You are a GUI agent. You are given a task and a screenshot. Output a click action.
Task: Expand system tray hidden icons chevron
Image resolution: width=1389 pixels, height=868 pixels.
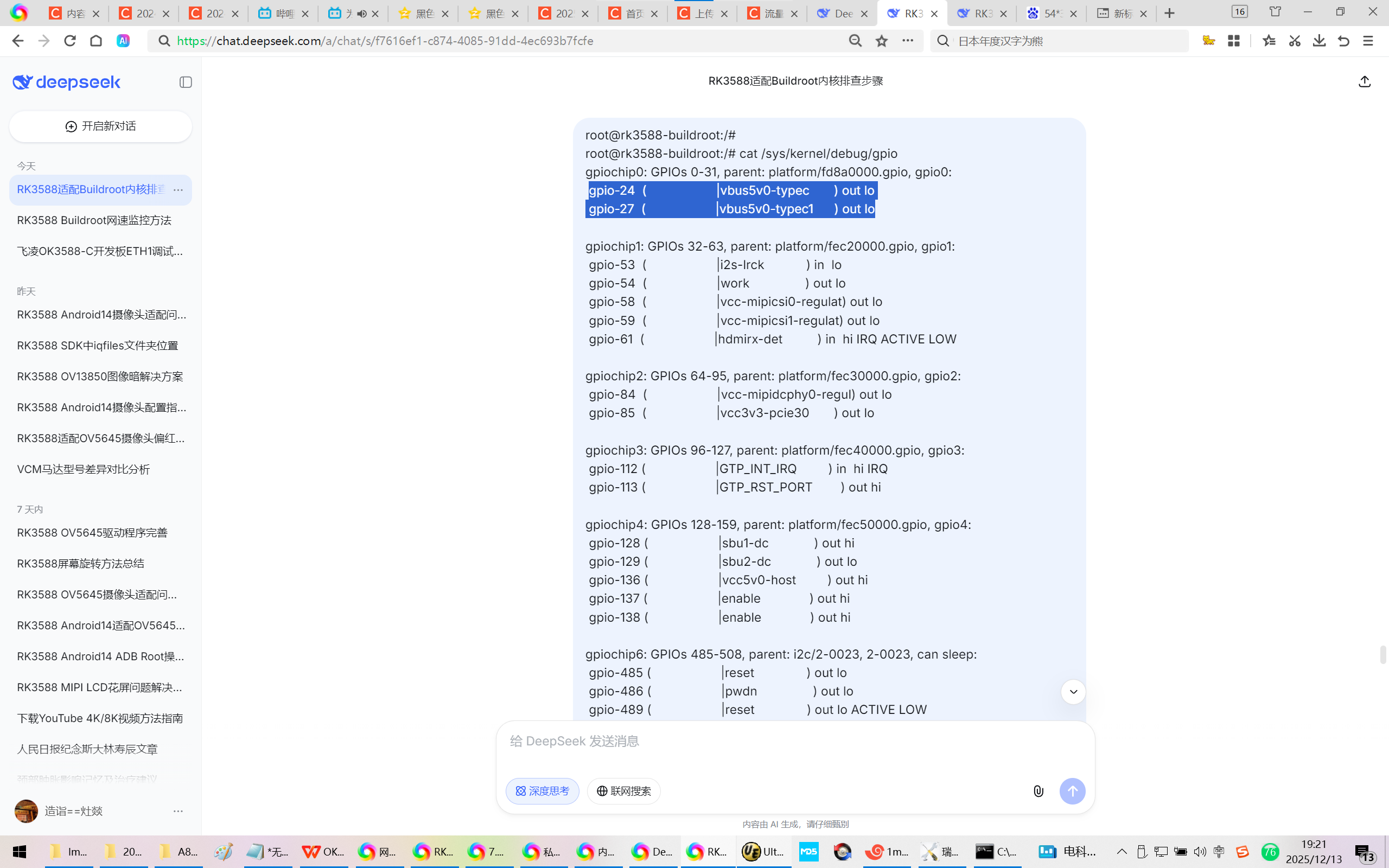coord(1121,851)
